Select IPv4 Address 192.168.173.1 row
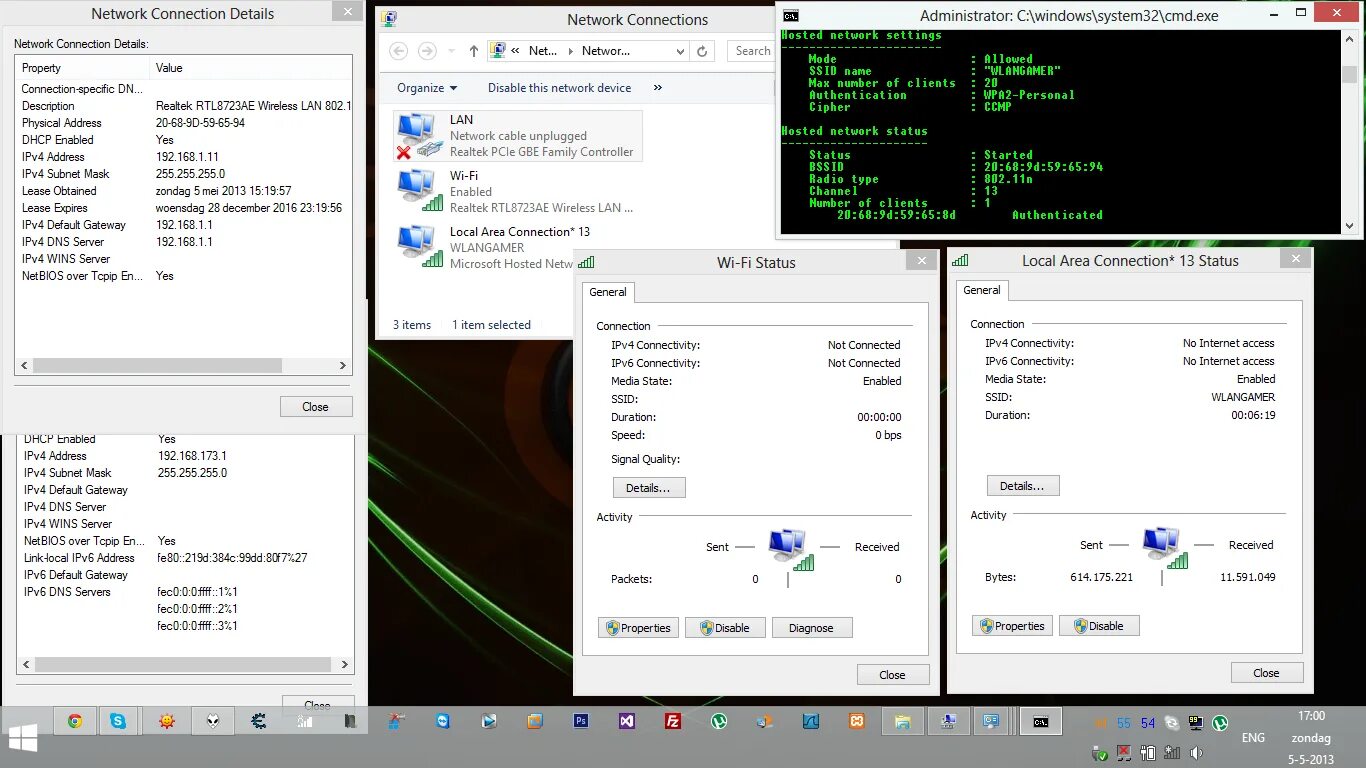Screen dimensions: 1366x768 coord(187,456)
